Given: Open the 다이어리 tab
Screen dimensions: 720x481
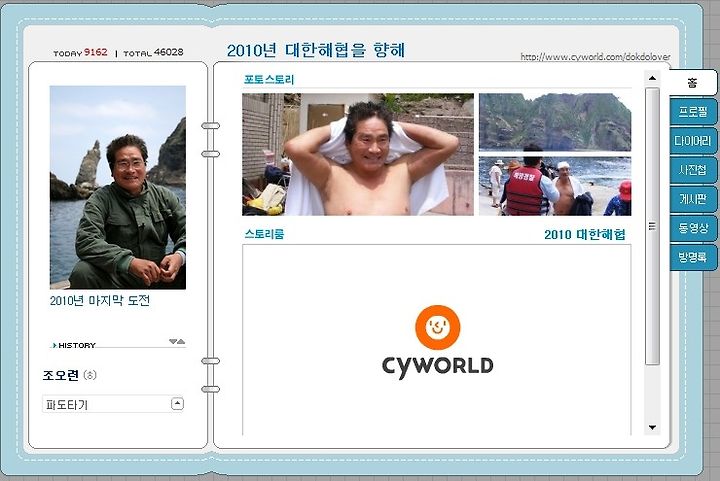Looking at the screenshot, I should pos(693,141).
